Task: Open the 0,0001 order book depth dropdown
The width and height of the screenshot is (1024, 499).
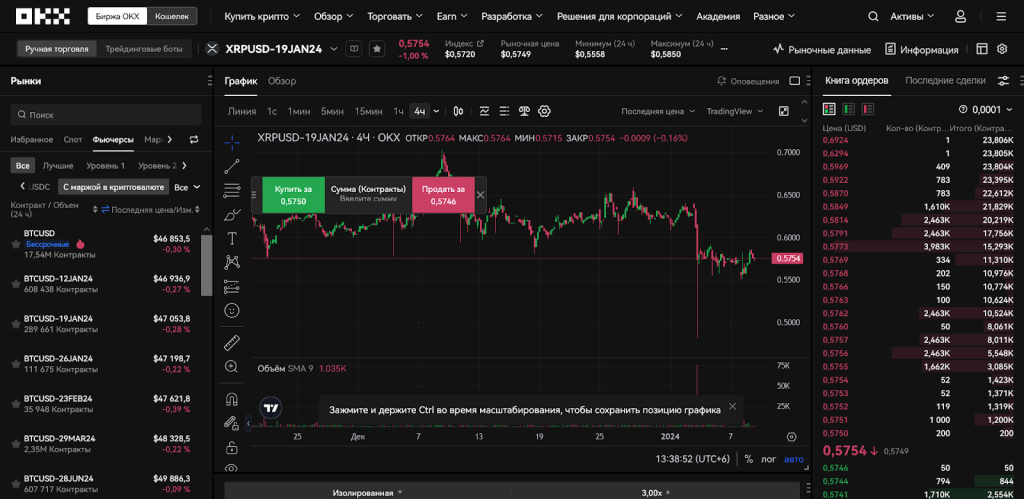Action: [x=985, y=109]
